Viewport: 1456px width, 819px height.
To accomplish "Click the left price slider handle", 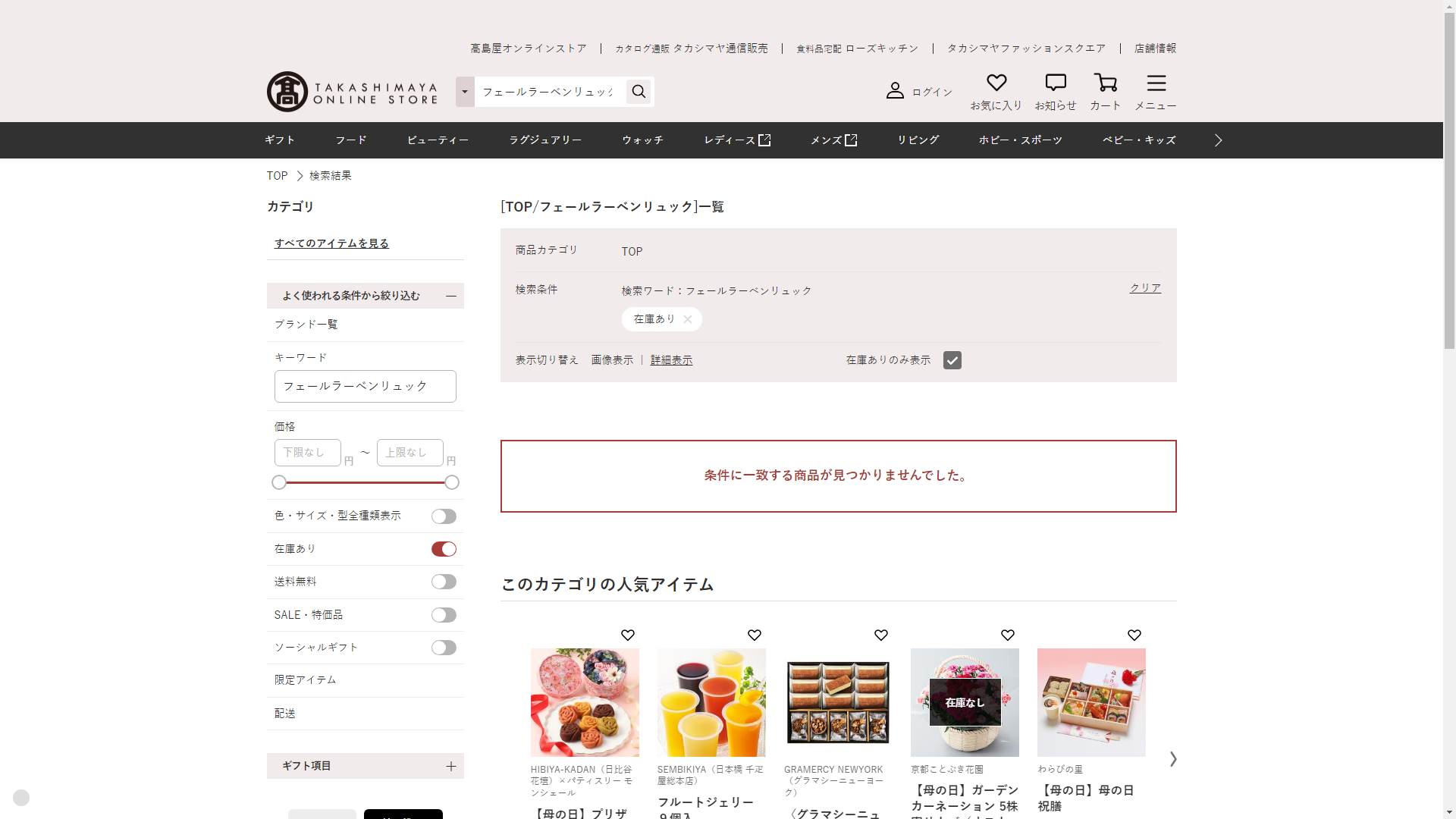I will 279,482.
